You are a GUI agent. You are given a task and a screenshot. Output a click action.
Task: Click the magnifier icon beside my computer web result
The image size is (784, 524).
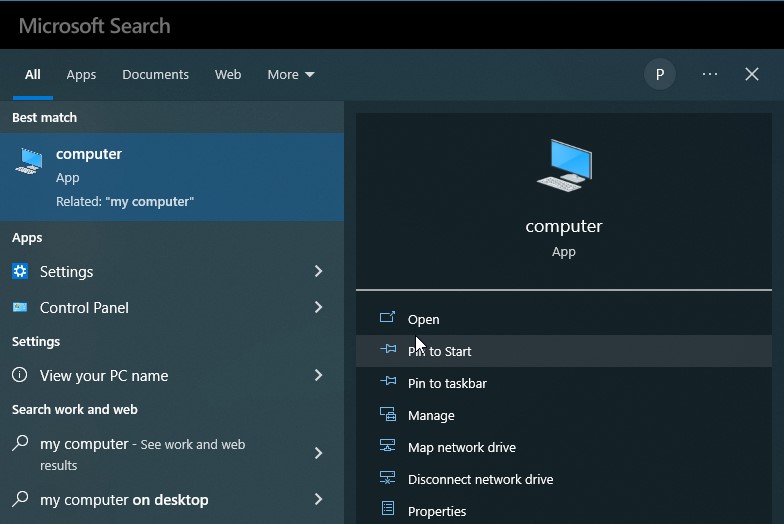click(x=20, y=443)
